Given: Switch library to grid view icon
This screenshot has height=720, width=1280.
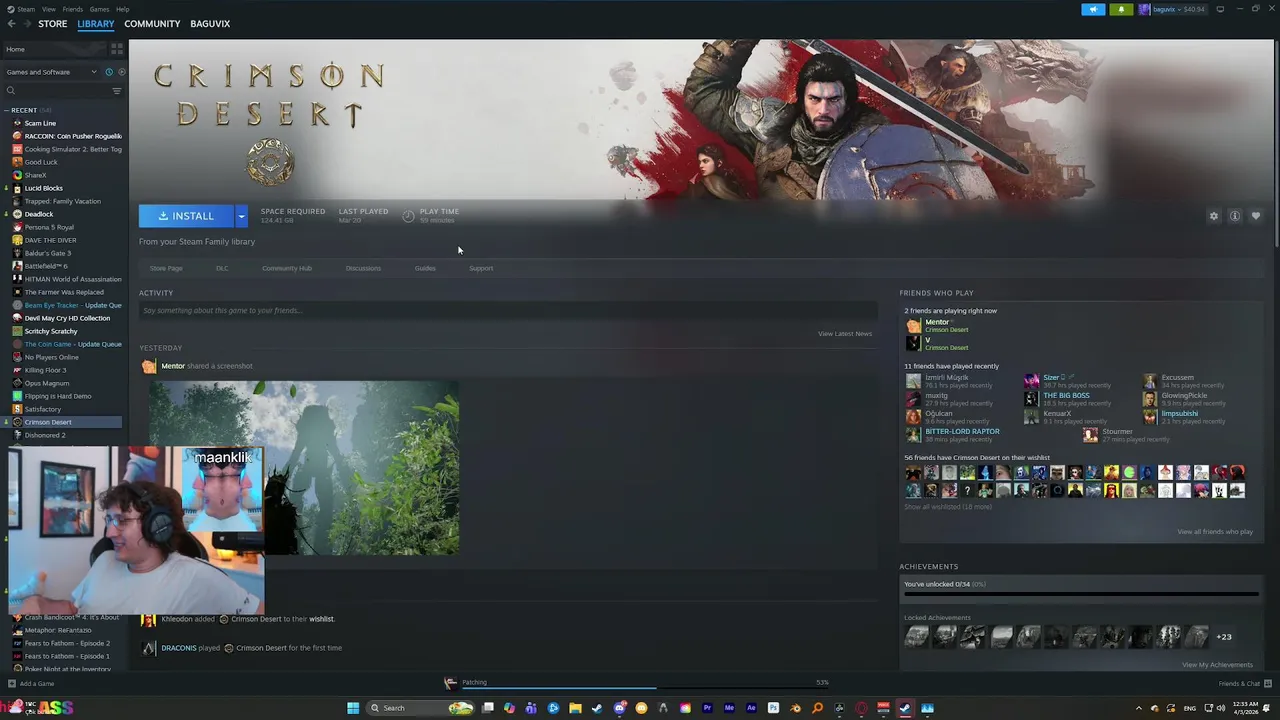Looking at the screenshot, I should (x=117, y=48).
